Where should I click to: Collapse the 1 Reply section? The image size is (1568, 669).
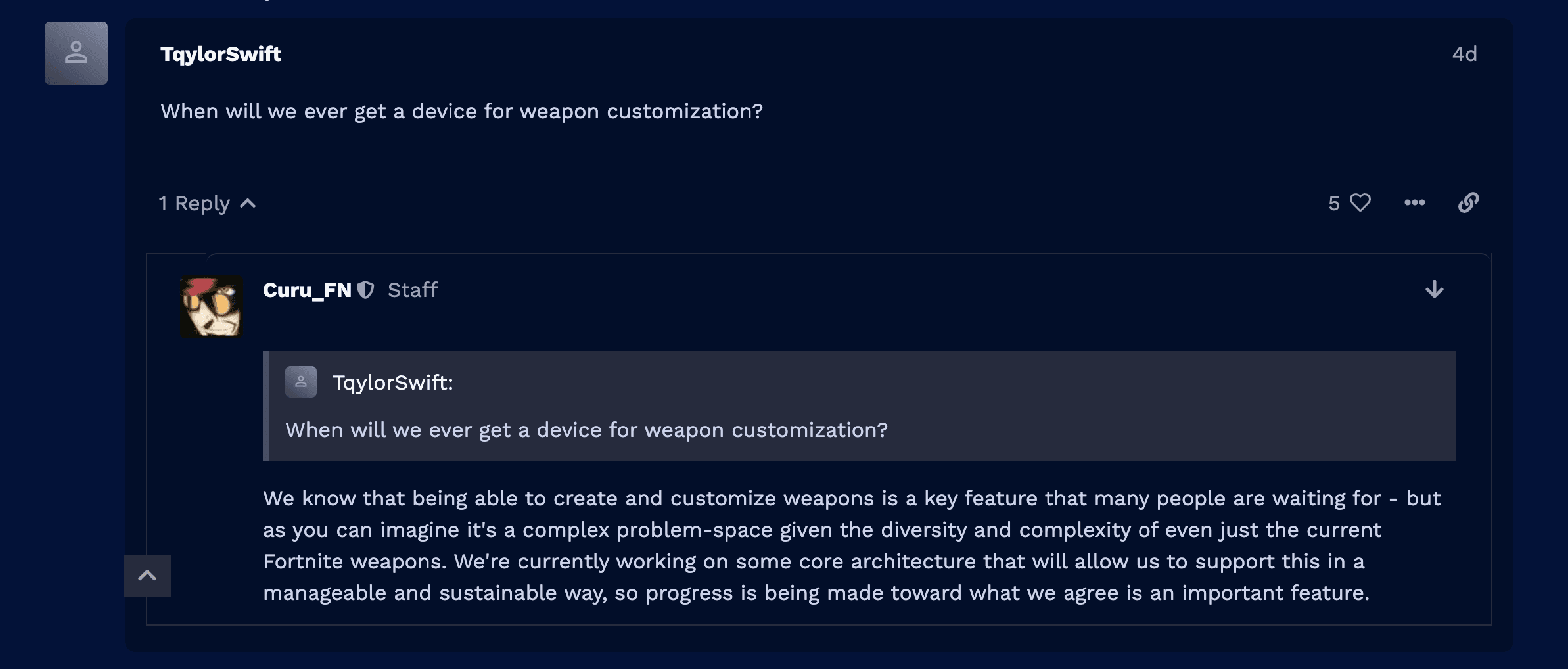coord(207,204)
